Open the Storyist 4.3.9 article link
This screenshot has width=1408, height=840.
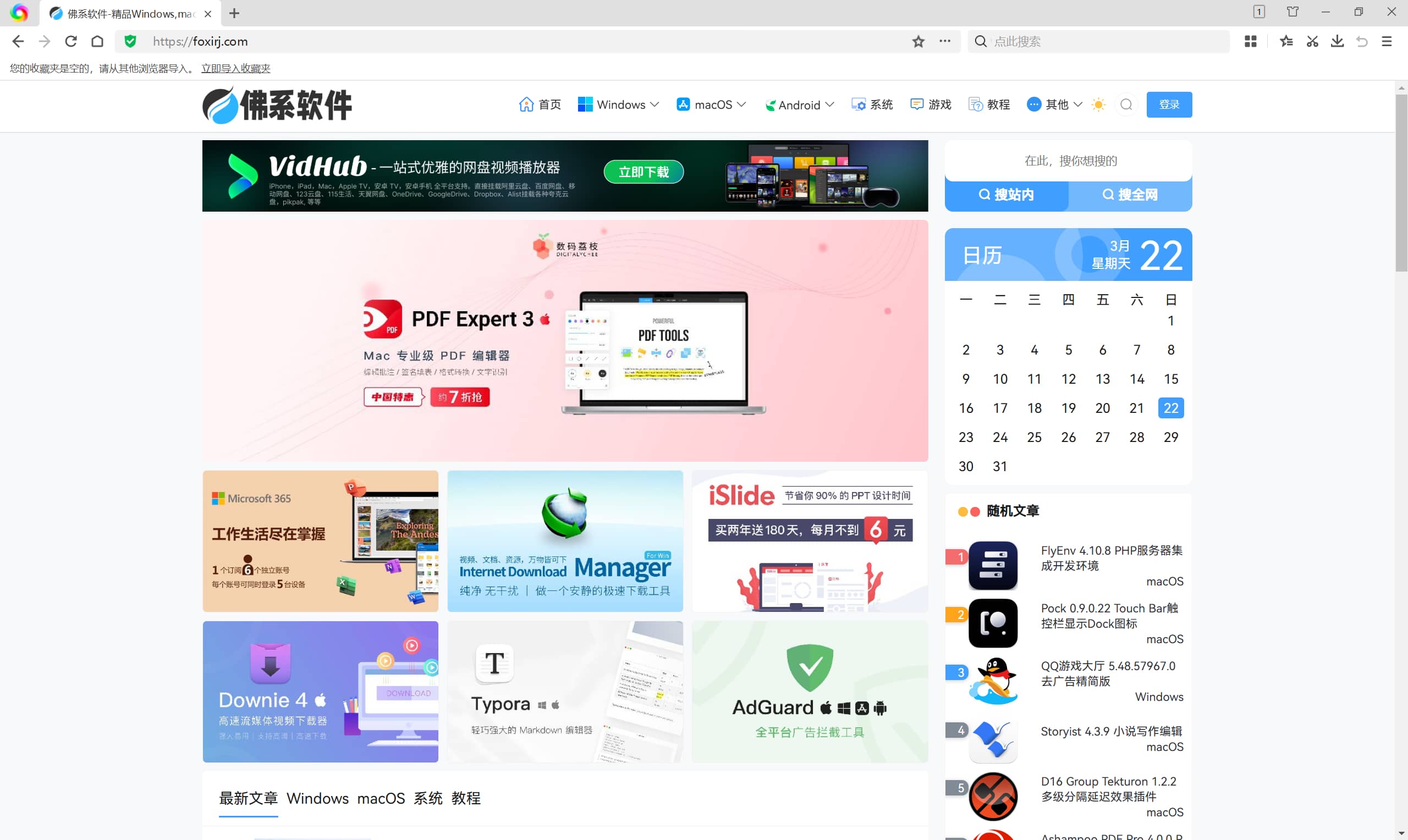tap(1111, 731)
